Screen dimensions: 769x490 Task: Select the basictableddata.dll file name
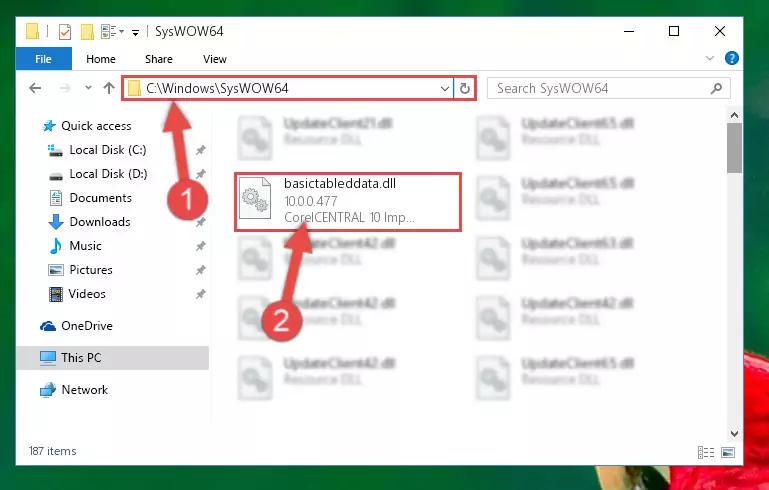(x=340, y=183)
